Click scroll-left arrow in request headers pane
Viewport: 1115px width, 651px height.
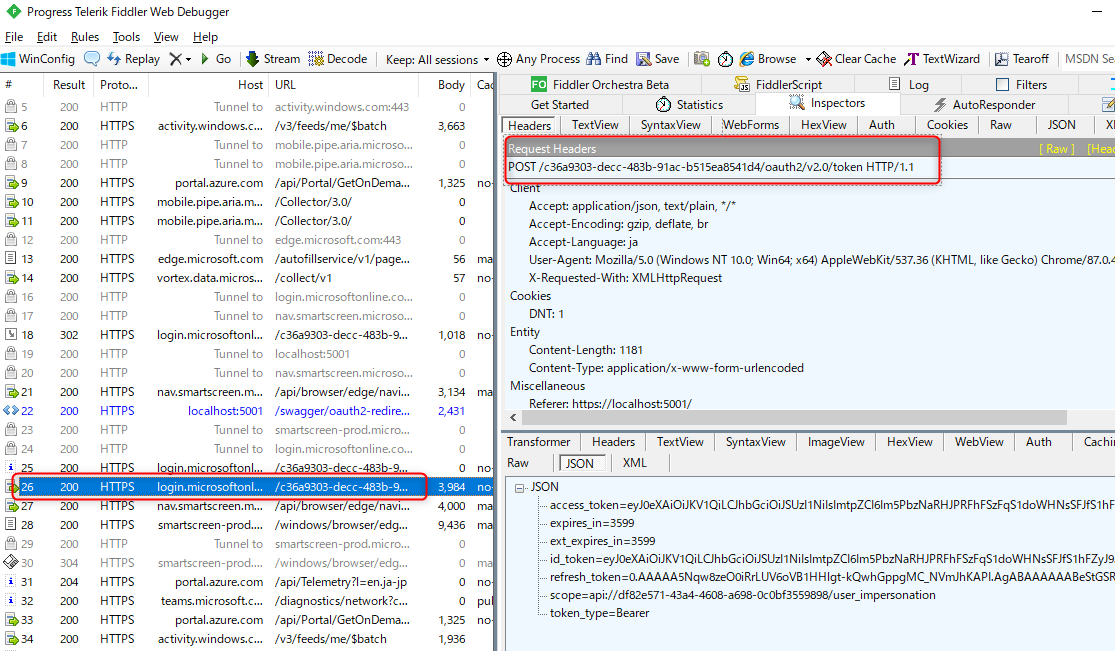click(x=513, y=418)
